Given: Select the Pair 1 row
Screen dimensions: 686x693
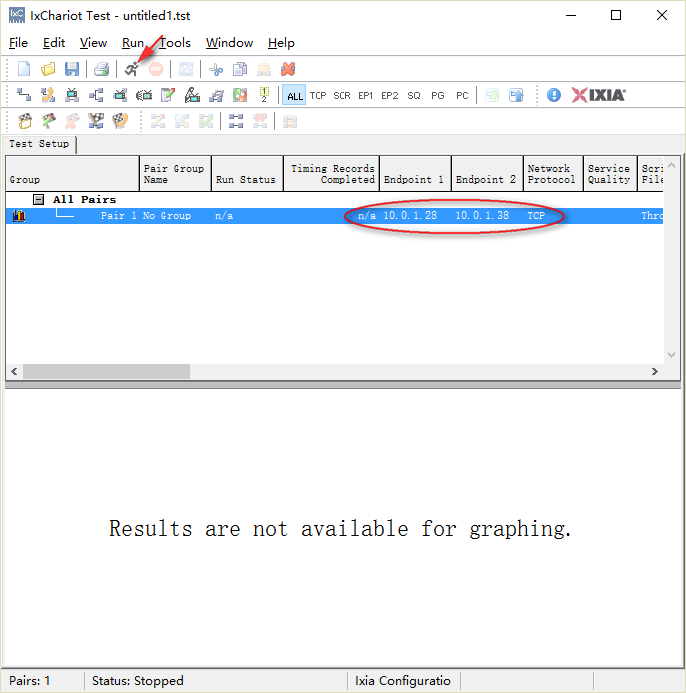Looking at the screenshot, I should (x=334, y=216).
